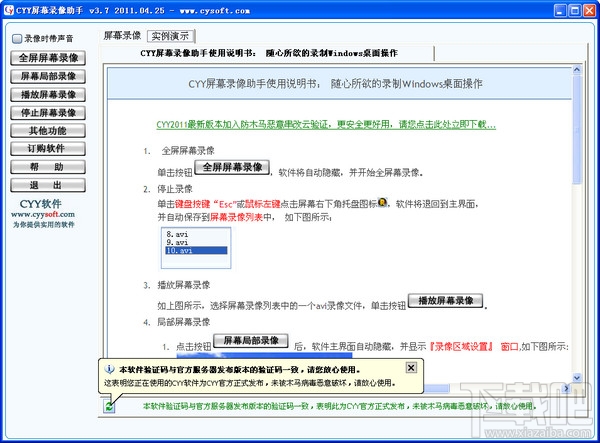Click the scroll down arrow of help page
600x443 pixels.
click(577, 378)
